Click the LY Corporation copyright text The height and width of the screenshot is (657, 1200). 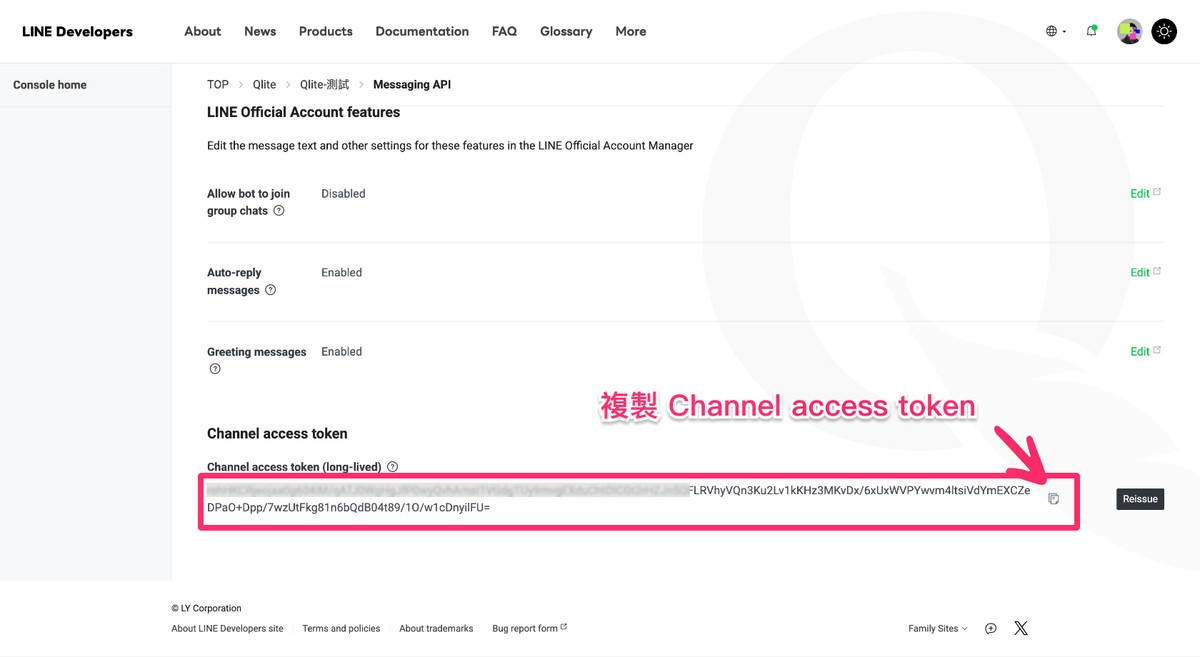tap(206, 608)
